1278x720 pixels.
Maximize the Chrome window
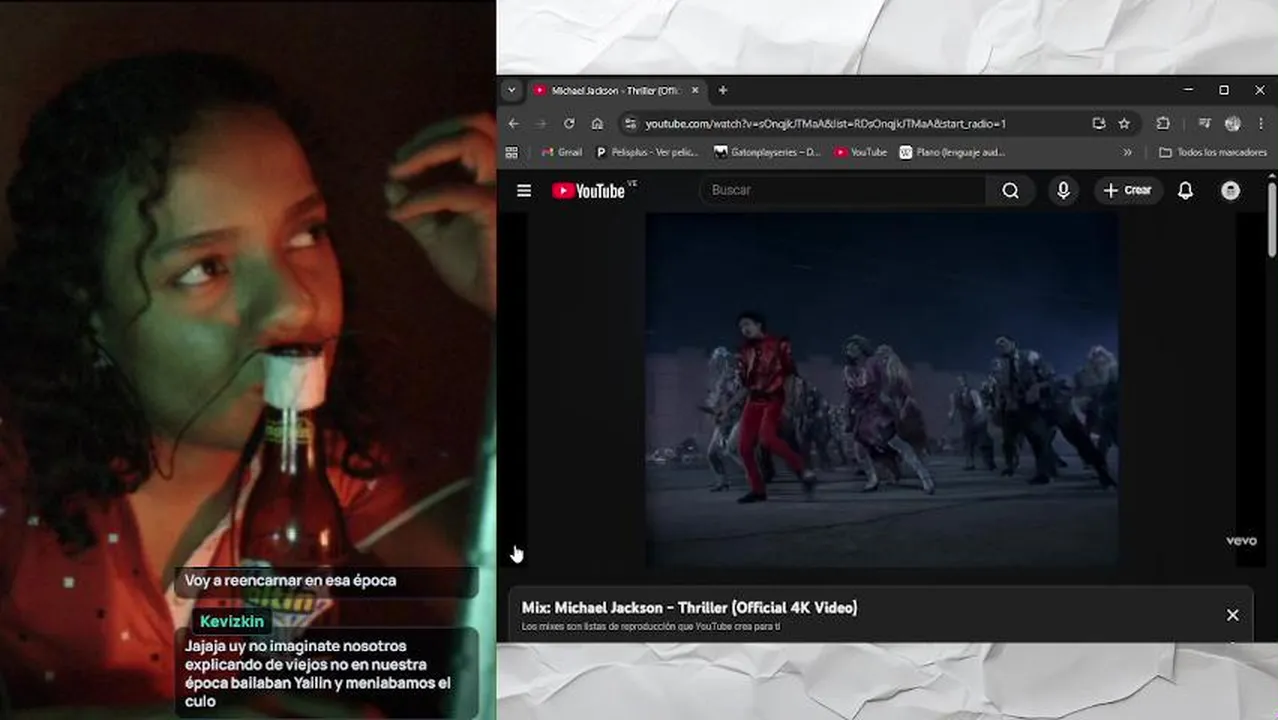(x=1224, y=90)
